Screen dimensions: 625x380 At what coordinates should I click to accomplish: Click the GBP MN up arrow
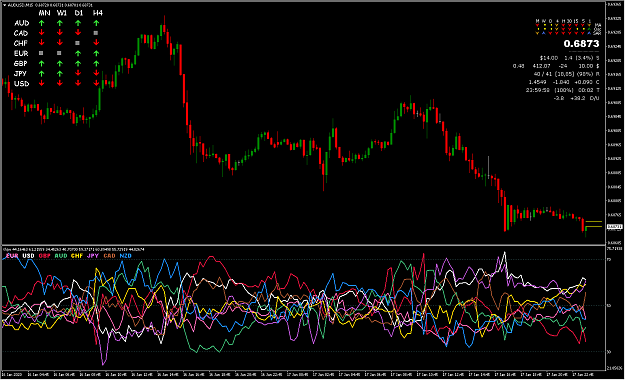pyautogui.click(x=41, y=63)
